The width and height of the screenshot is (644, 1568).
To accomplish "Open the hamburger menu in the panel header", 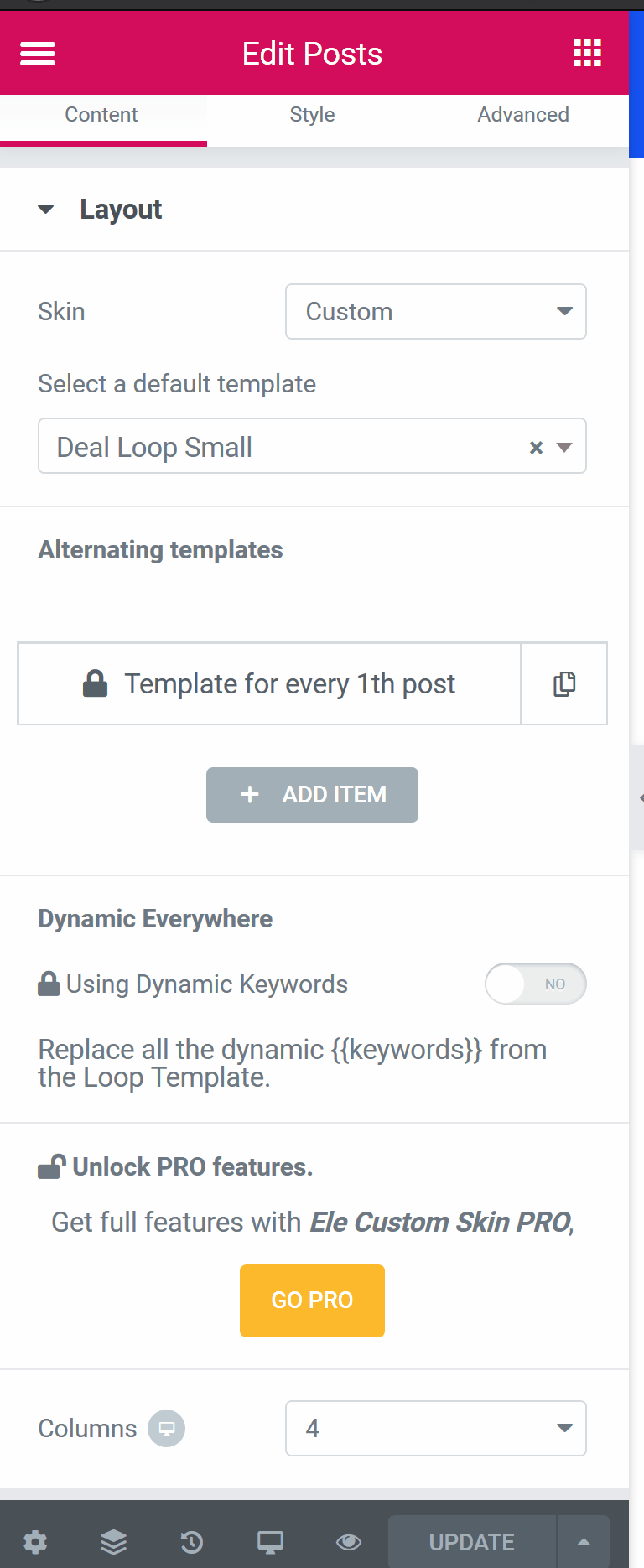I will click(37, 53).
